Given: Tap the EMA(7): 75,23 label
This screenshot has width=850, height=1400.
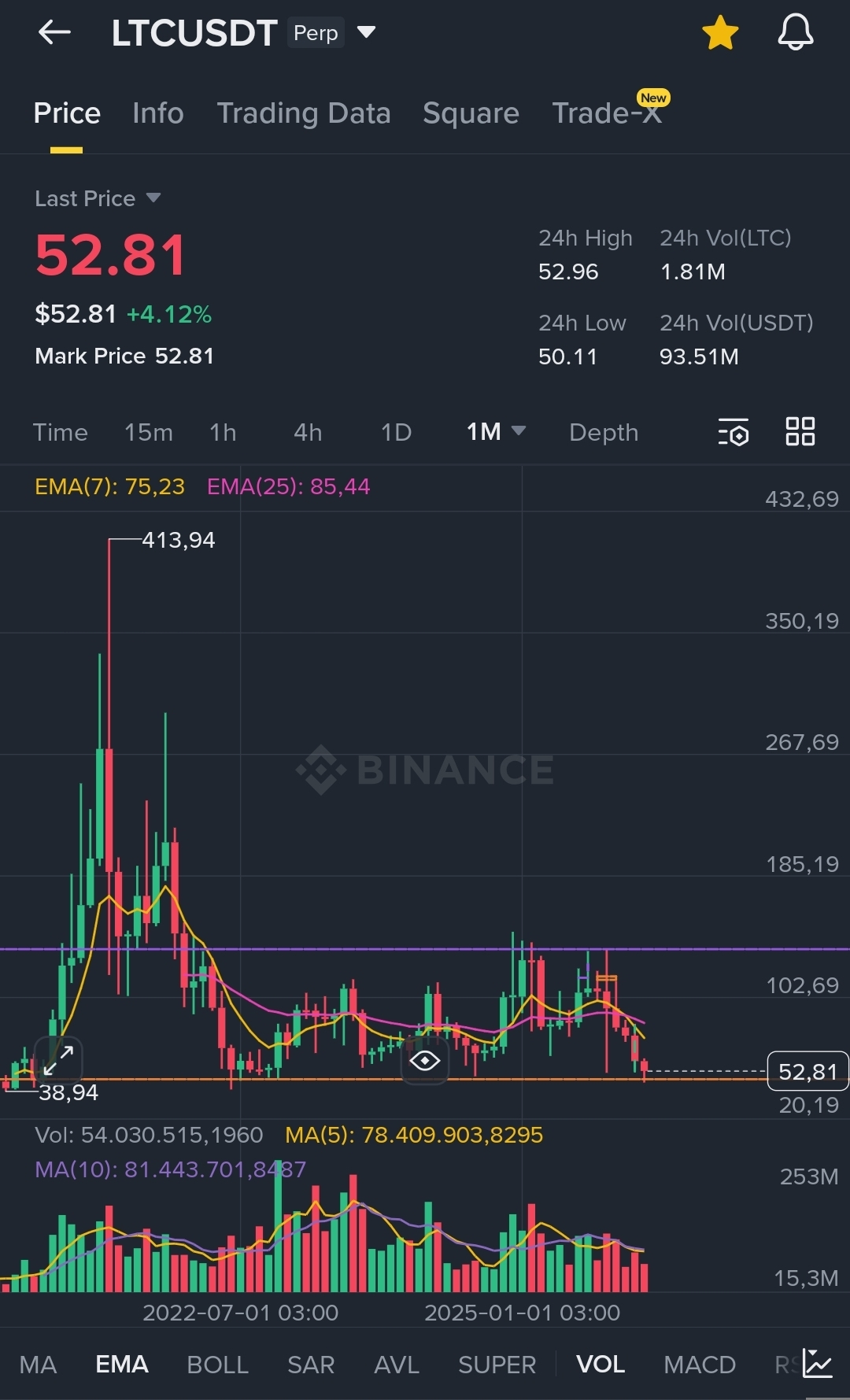Looking at the screenshot, I should [109, 486].
